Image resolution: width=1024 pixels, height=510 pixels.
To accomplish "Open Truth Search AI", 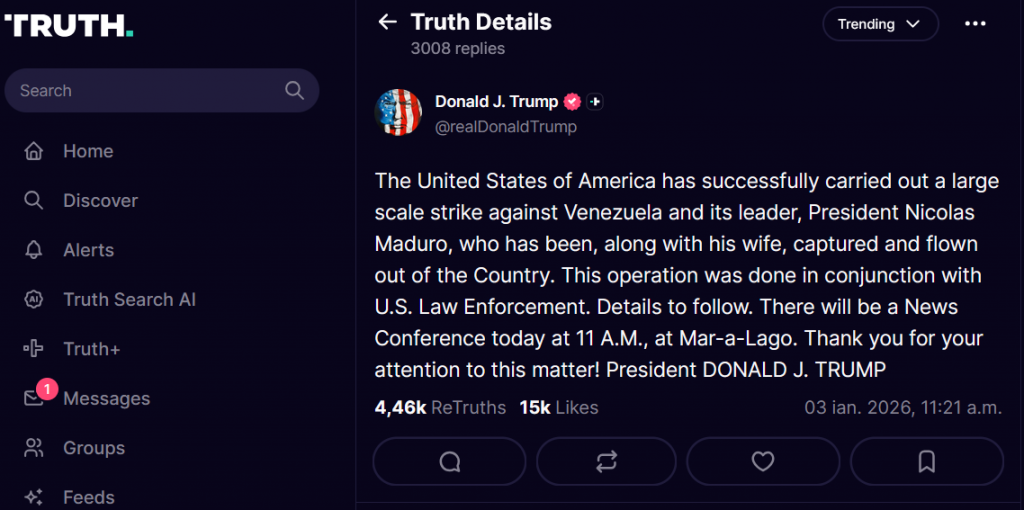I will point(129,300).
